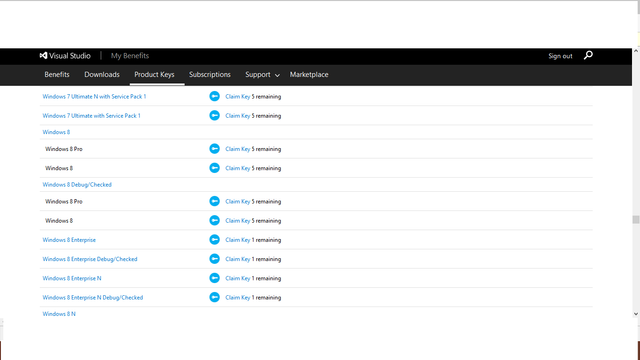
Task: Click the Sign out link
Action: (x=560, y=56)
